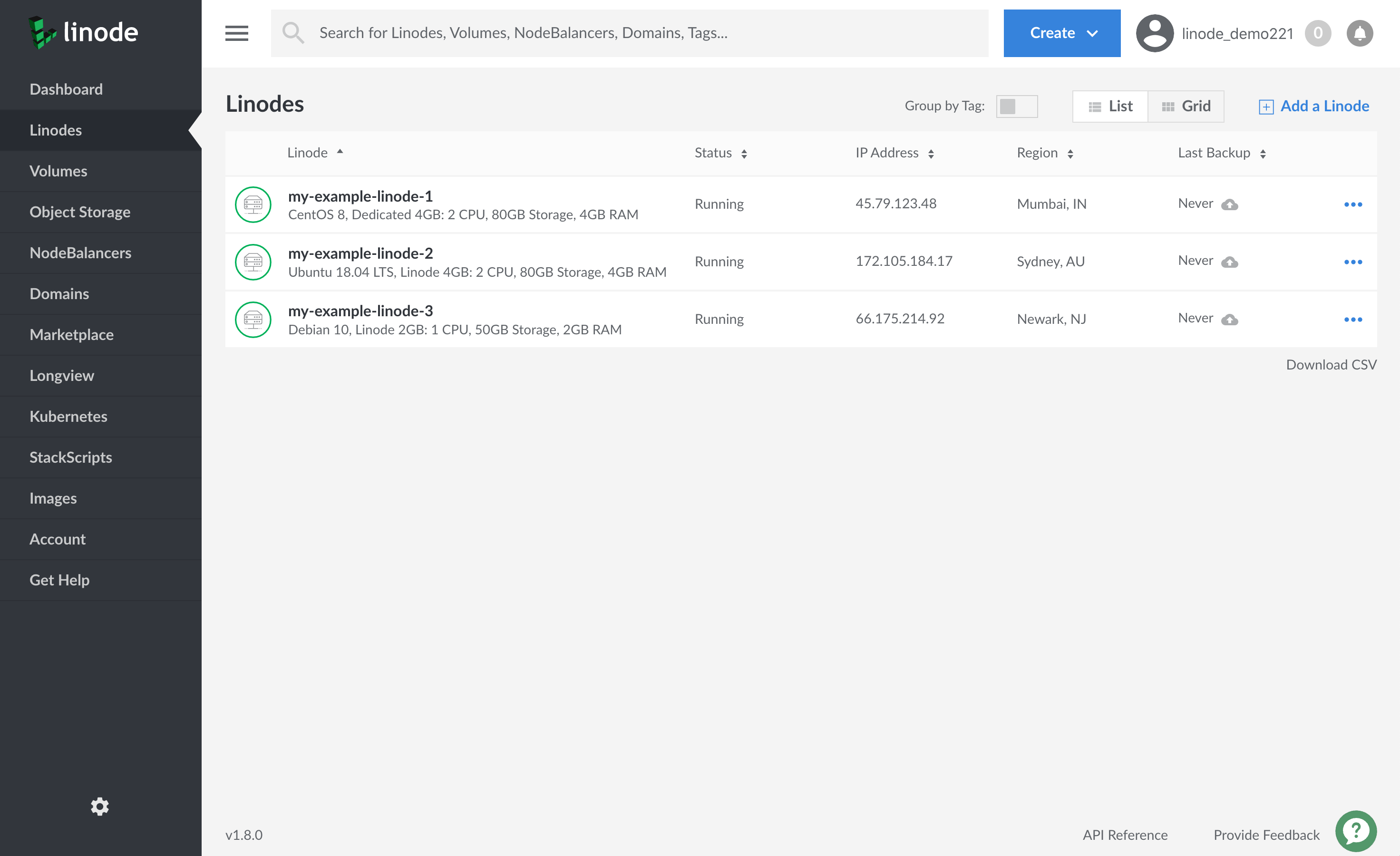Expand the Create dropdown

click(x=1061, y=33)
